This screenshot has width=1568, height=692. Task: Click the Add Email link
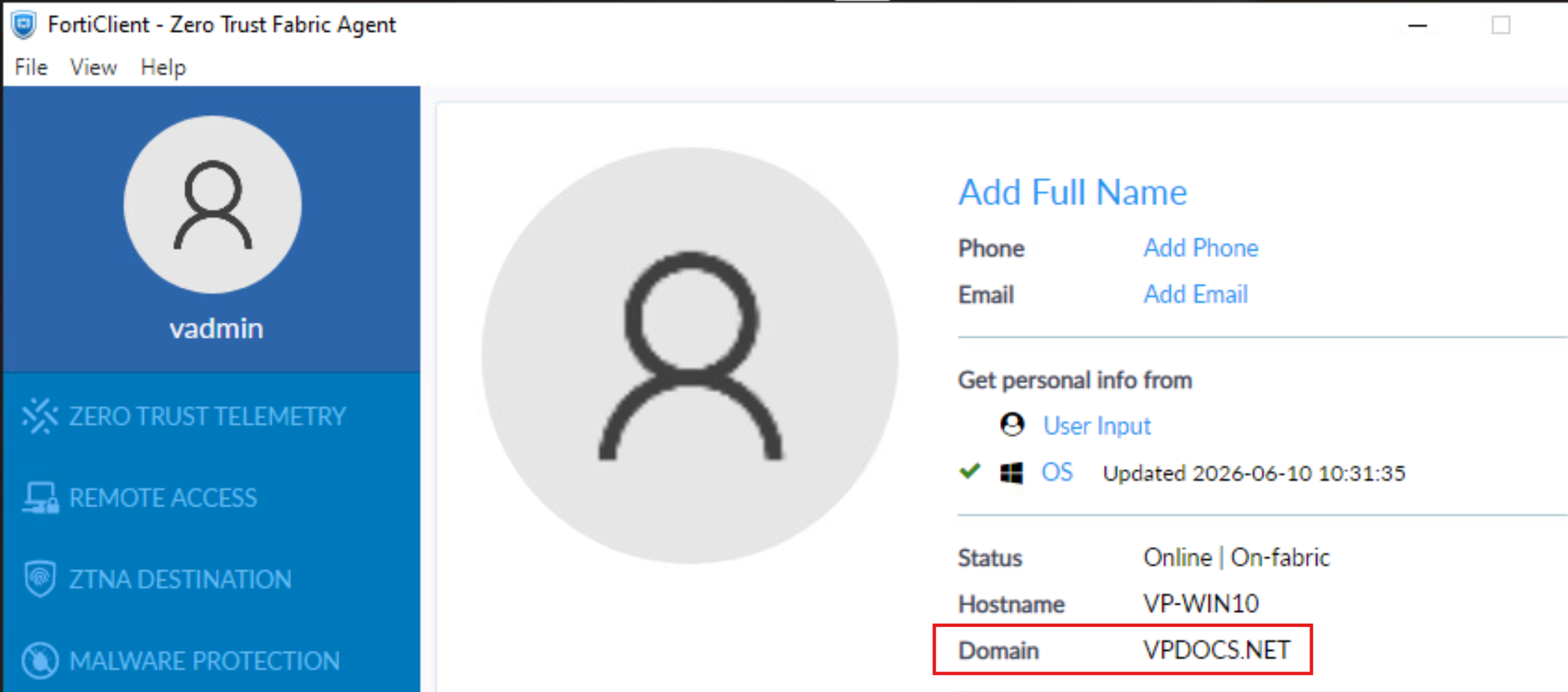(x=1195, y=294)
